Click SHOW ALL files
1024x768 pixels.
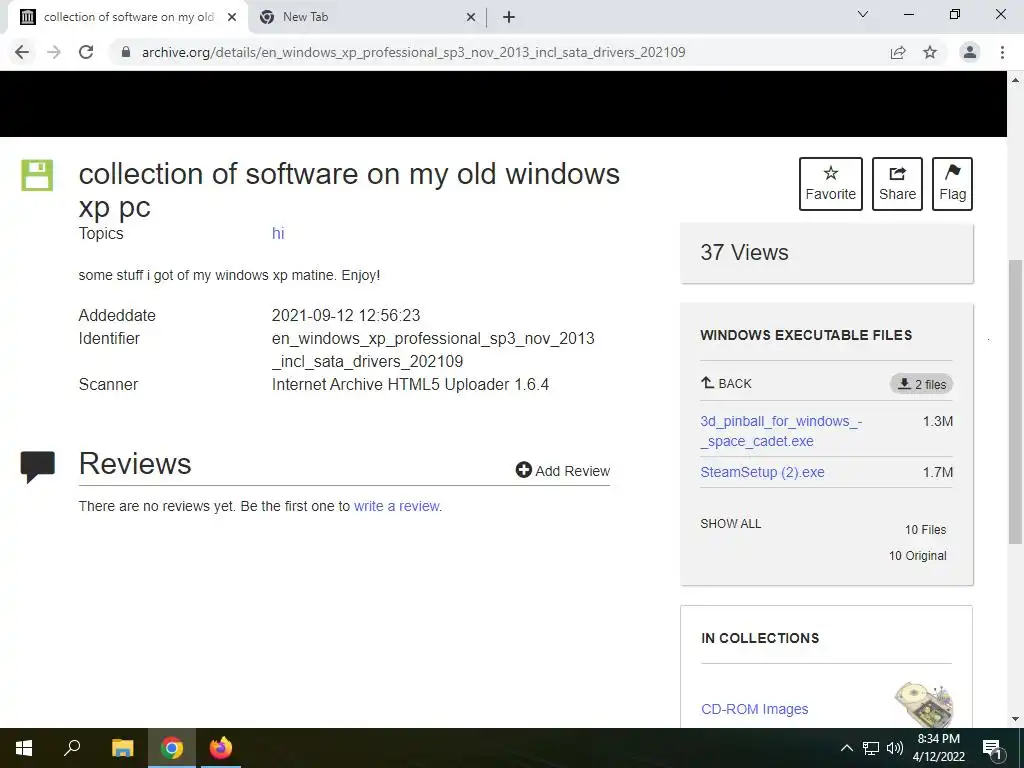[x=731, y=524]
